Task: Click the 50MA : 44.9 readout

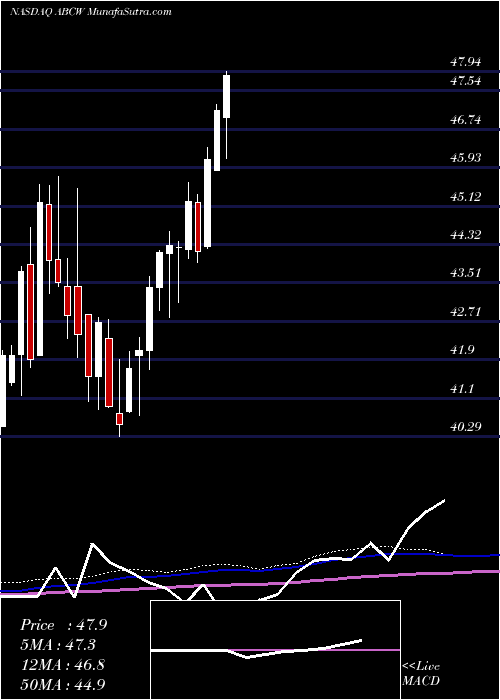Action: (x=63, y=684)
